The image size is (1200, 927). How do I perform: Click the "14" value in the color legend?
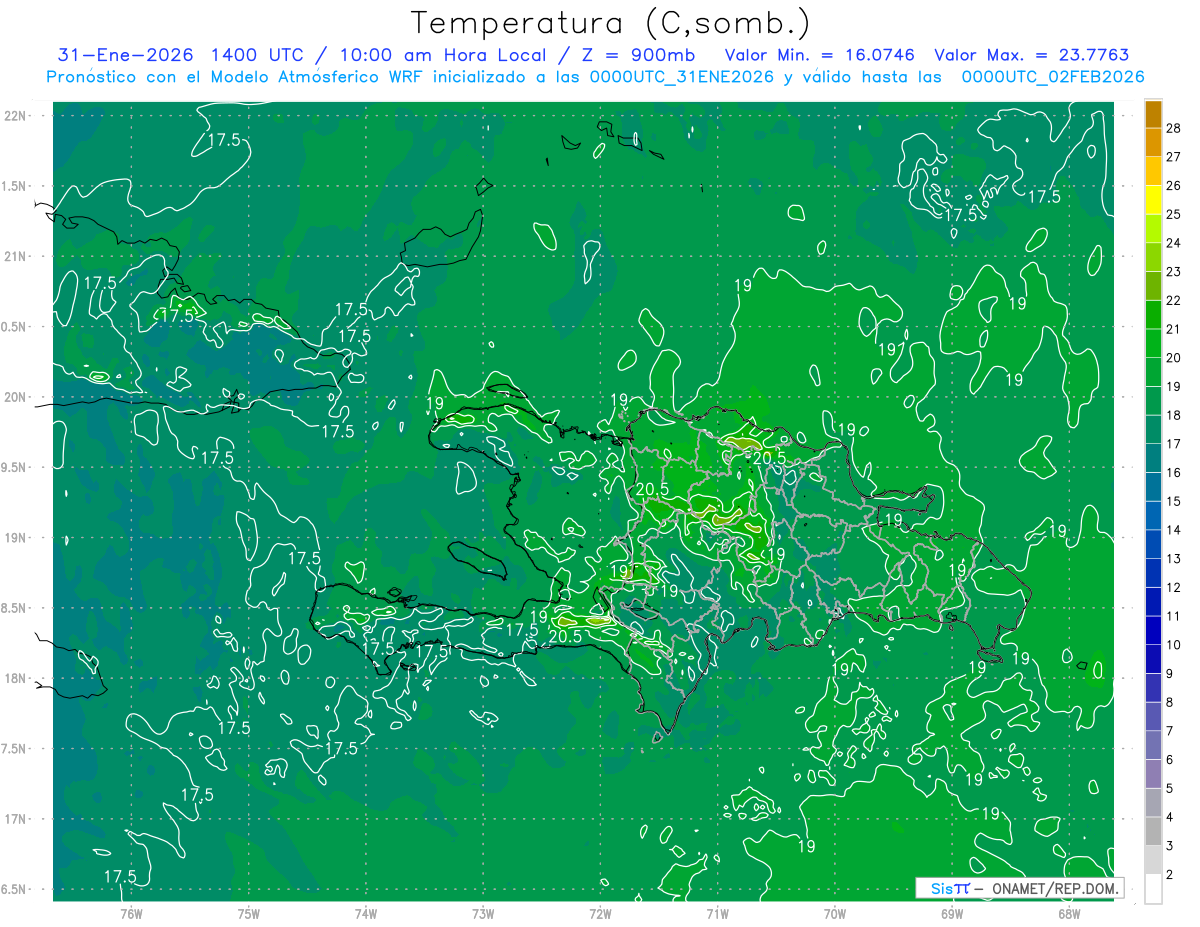[x=1173, y=530]
